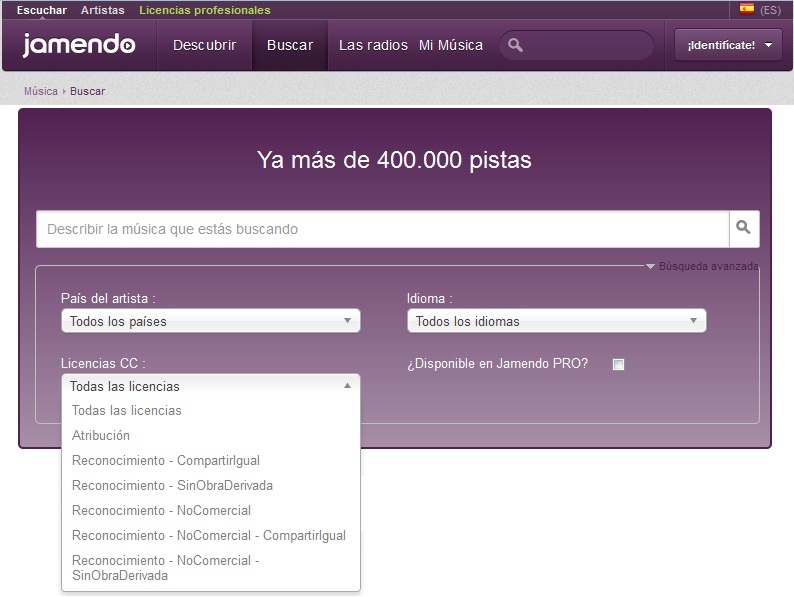Click the Spanish flag language icon
The height and width of the screenshot is (597, 794).
coord(746,9)
